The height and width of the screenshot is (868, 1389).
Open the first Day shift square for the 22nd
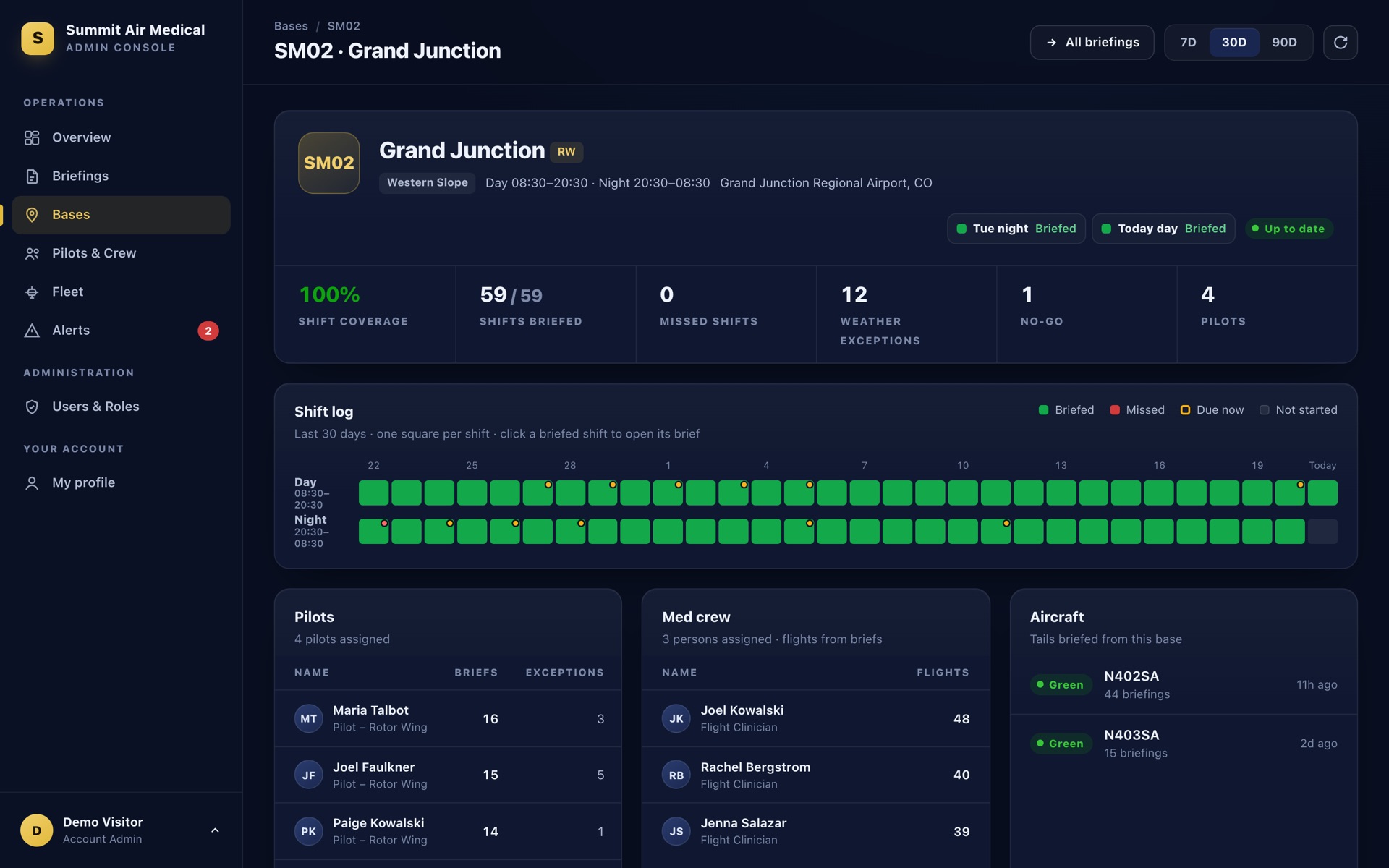[373, 493]
